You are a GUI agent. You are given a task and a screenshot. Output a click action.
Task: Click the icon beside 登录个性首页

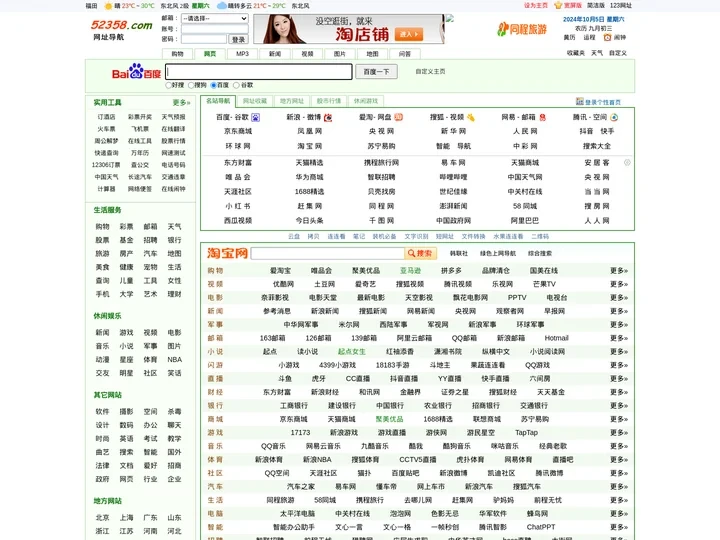pos(580,101)
